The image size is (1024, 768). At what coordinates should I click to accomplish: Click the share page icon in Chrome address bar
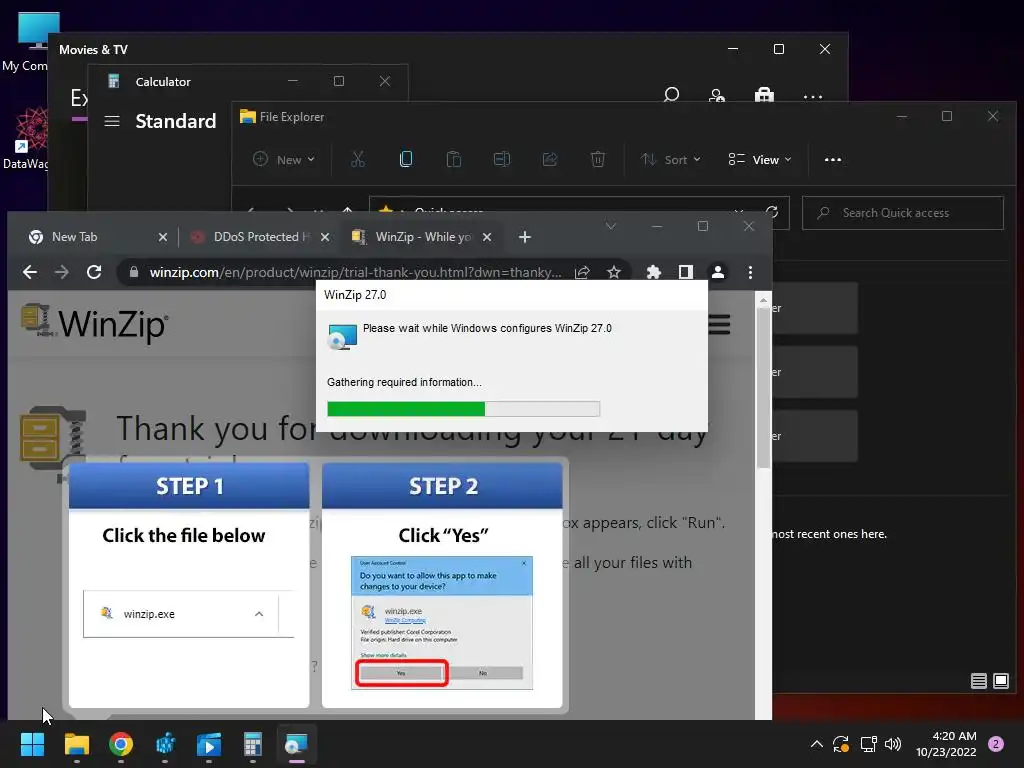(x=582, y=272)
